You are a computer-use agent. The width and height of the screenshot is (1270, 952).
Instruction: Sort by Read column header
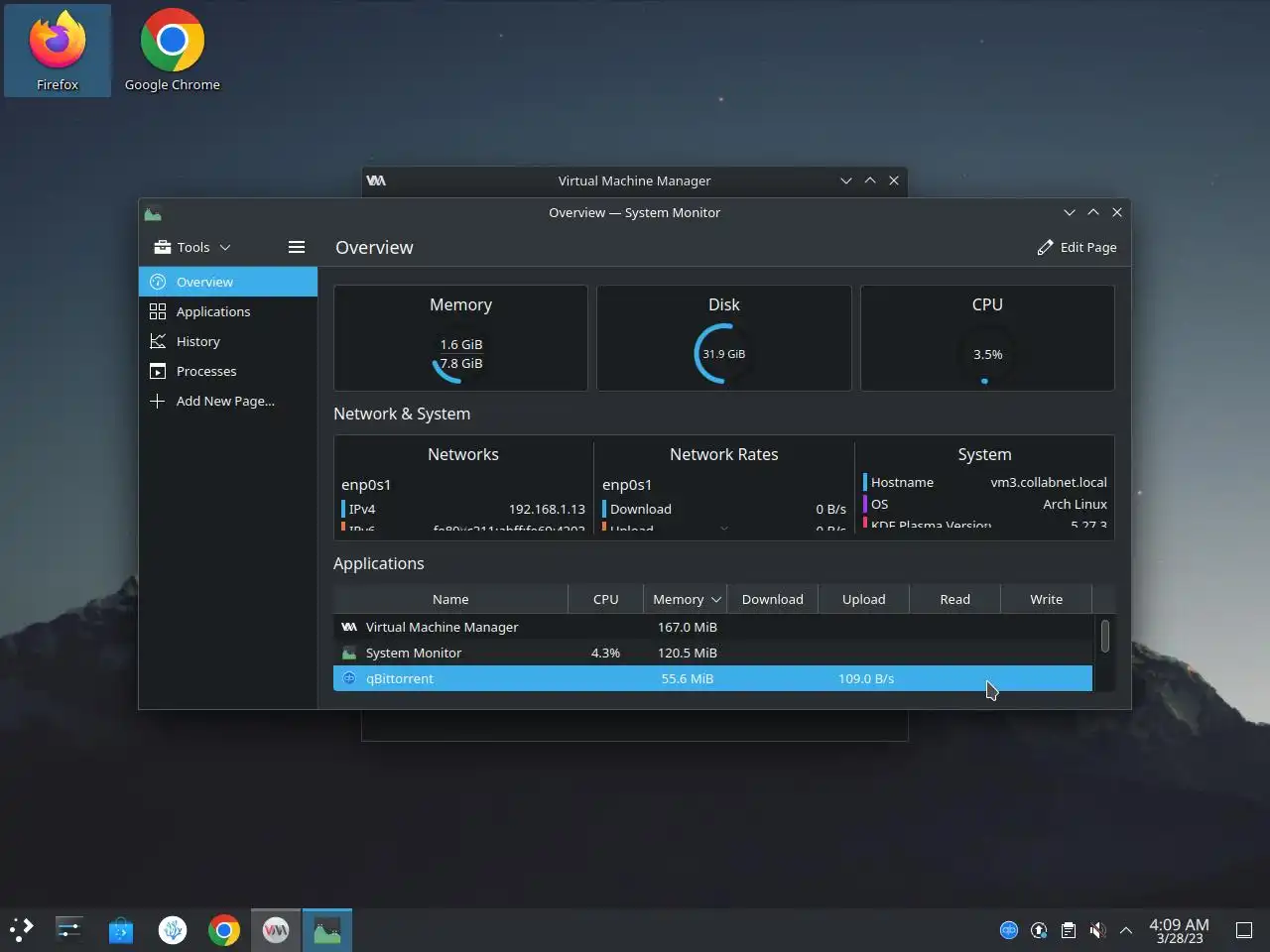pos(954,599)
